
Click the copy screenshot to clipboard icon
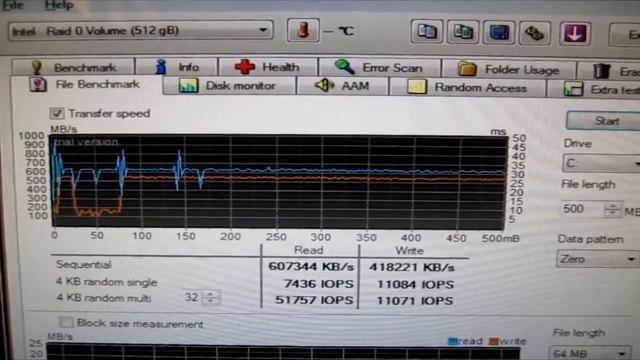coord(463,32)
